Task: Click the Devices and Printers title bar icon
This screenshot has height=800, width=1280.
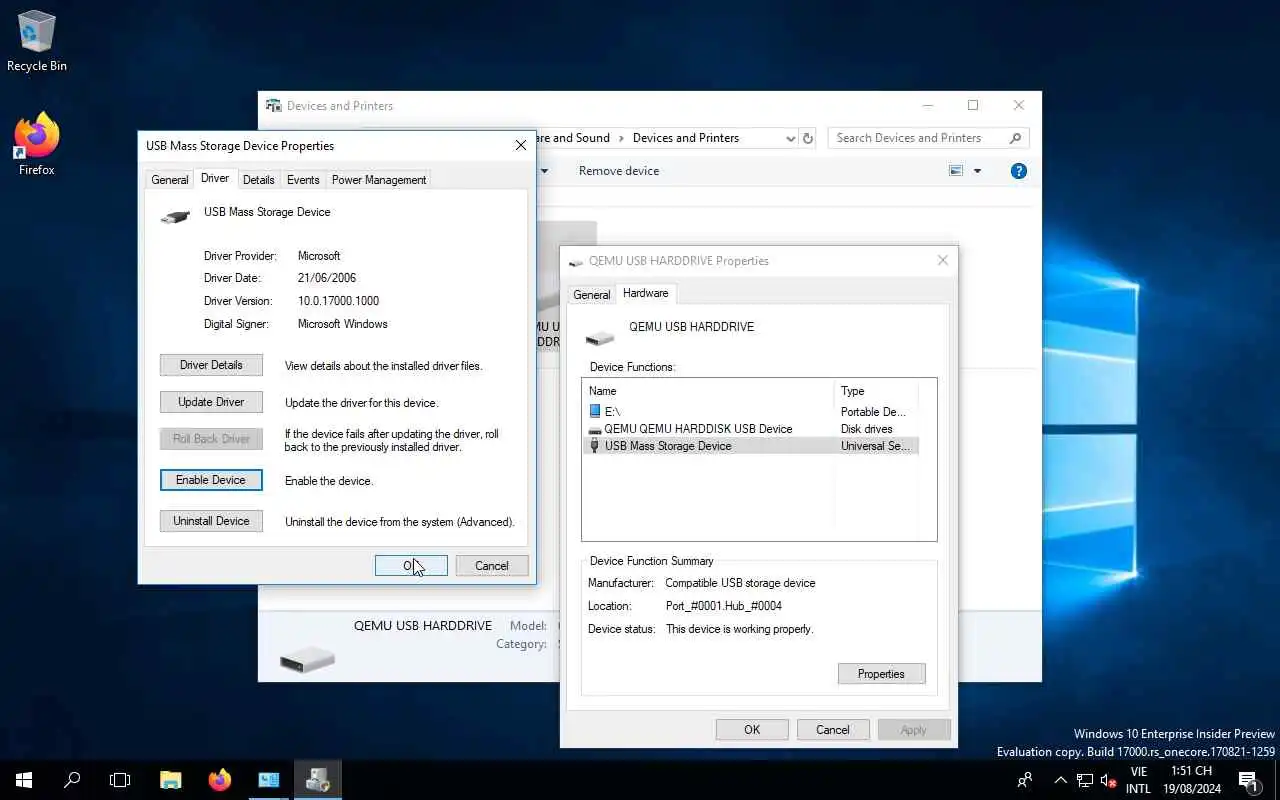Action: coord(273,105)
